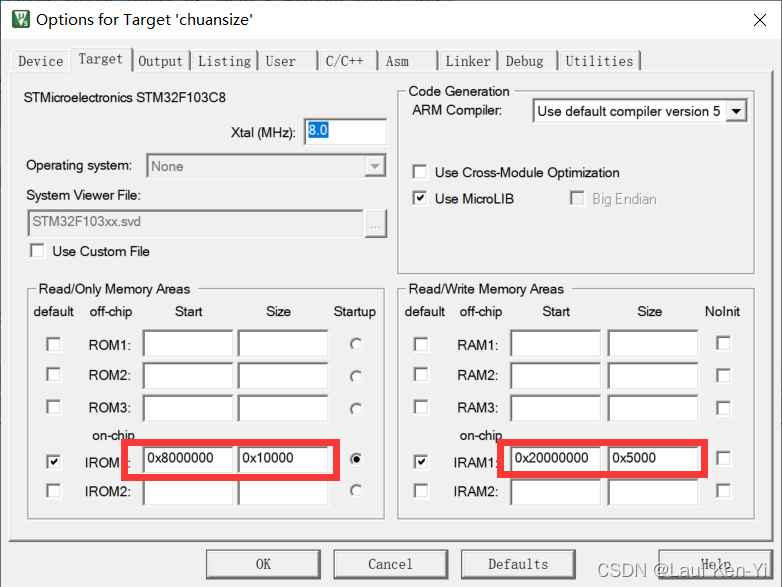
Task: Check the ROM1 default checkbox
Action: point(53,345)
